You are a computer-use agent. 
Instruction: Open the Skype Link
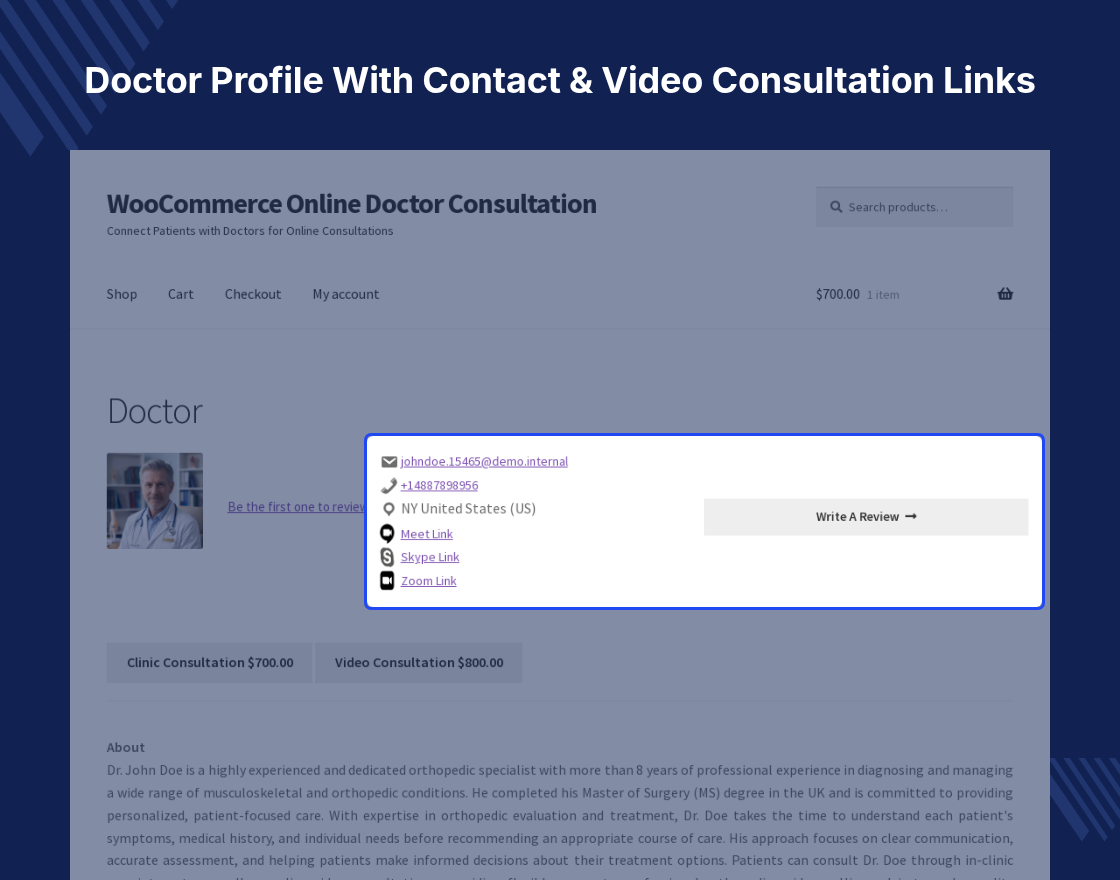point(430,556)
